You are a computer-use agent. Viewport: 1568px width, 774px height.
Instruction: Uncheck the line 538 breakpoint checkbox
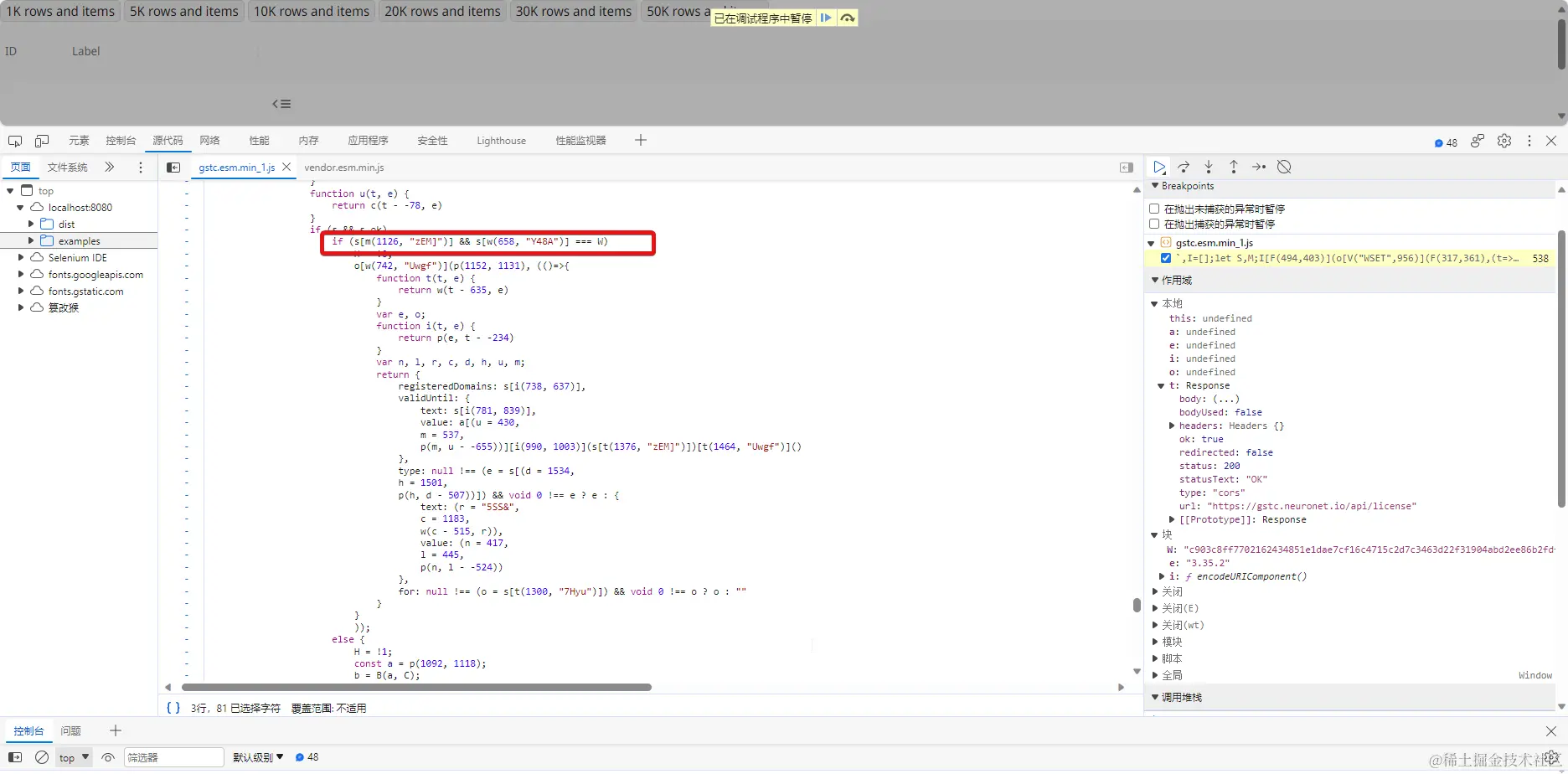1165,258
